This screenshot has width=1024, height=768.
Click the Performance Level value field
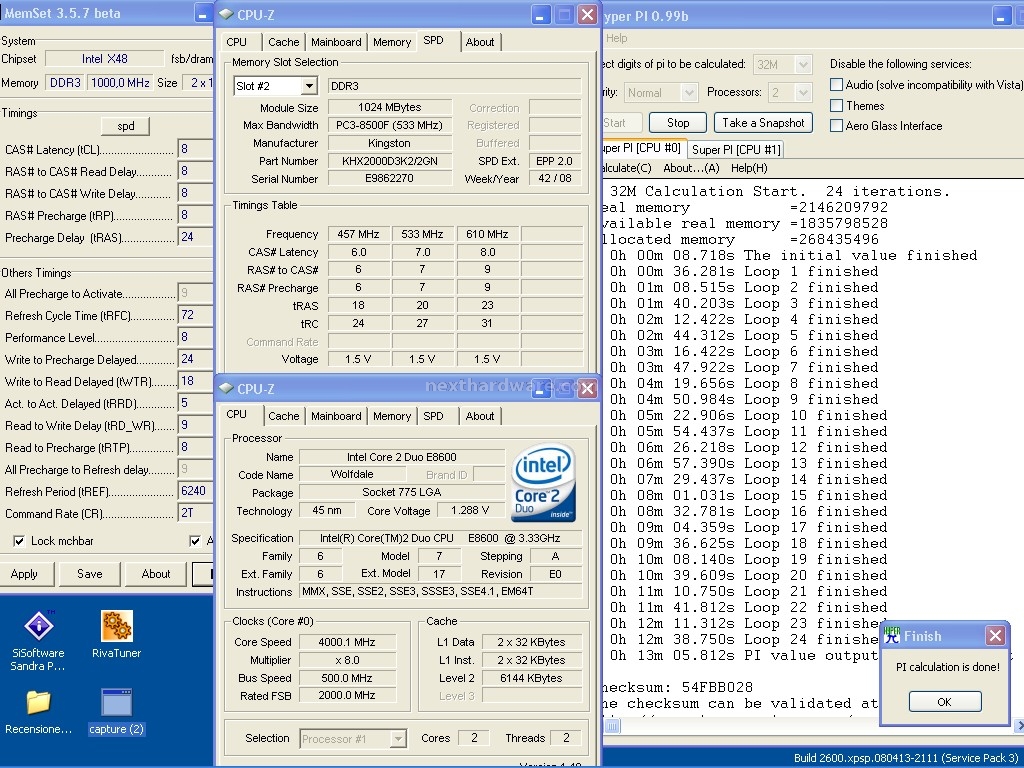(x=195, y=337)
